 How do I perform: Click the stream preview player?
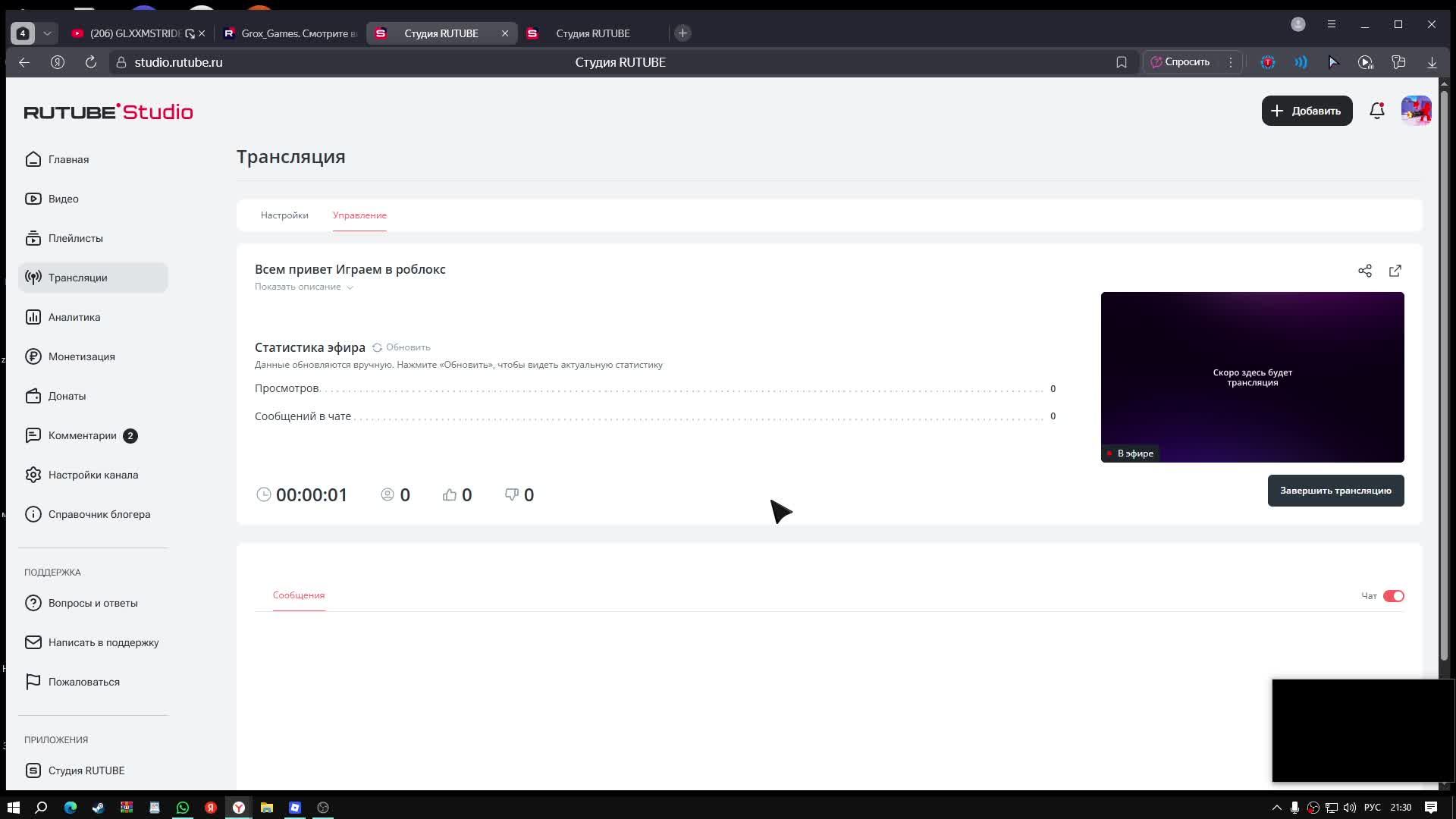1252,377
